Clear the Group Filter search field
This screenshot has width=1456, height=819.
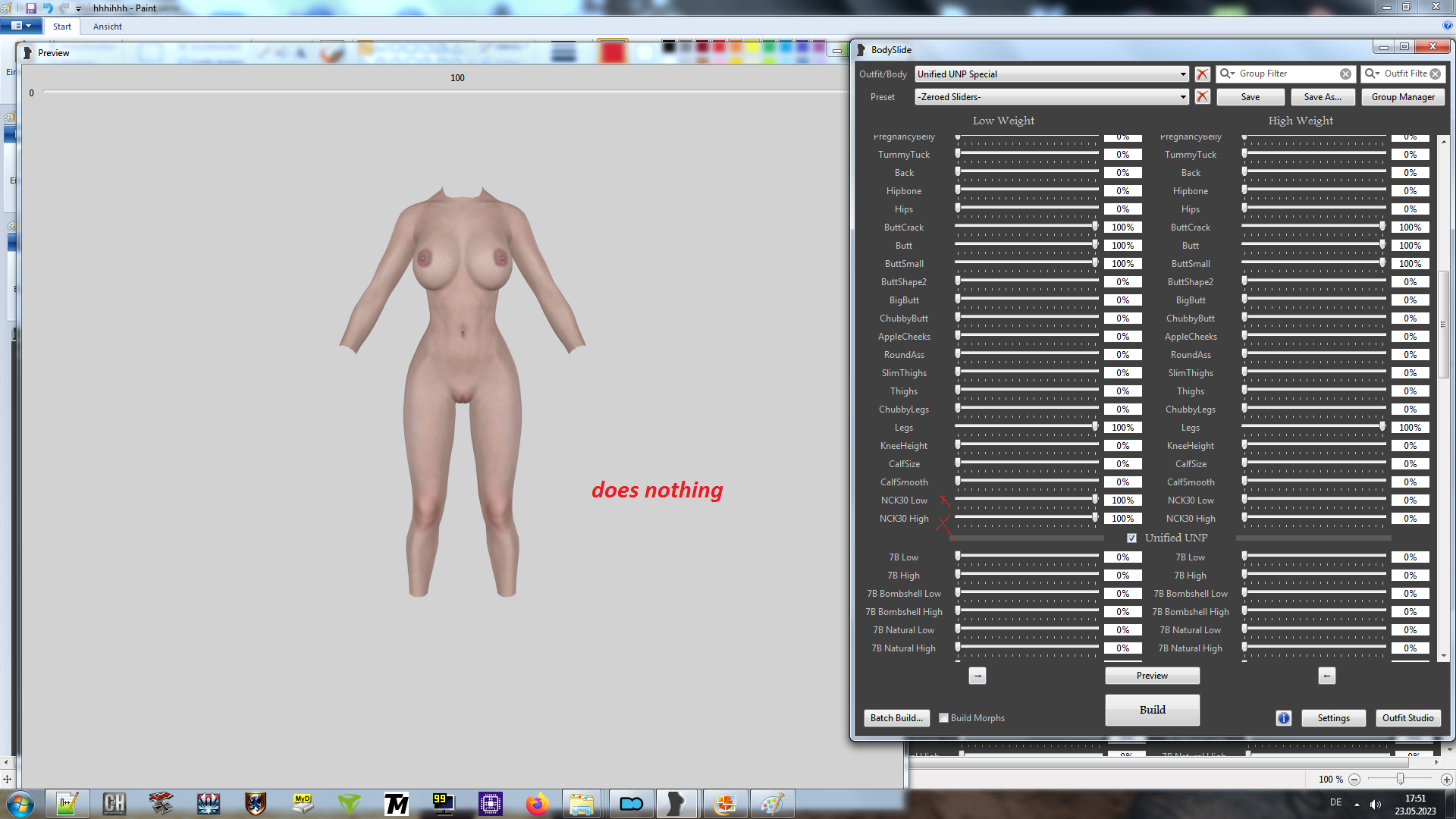pos(1345,74)
